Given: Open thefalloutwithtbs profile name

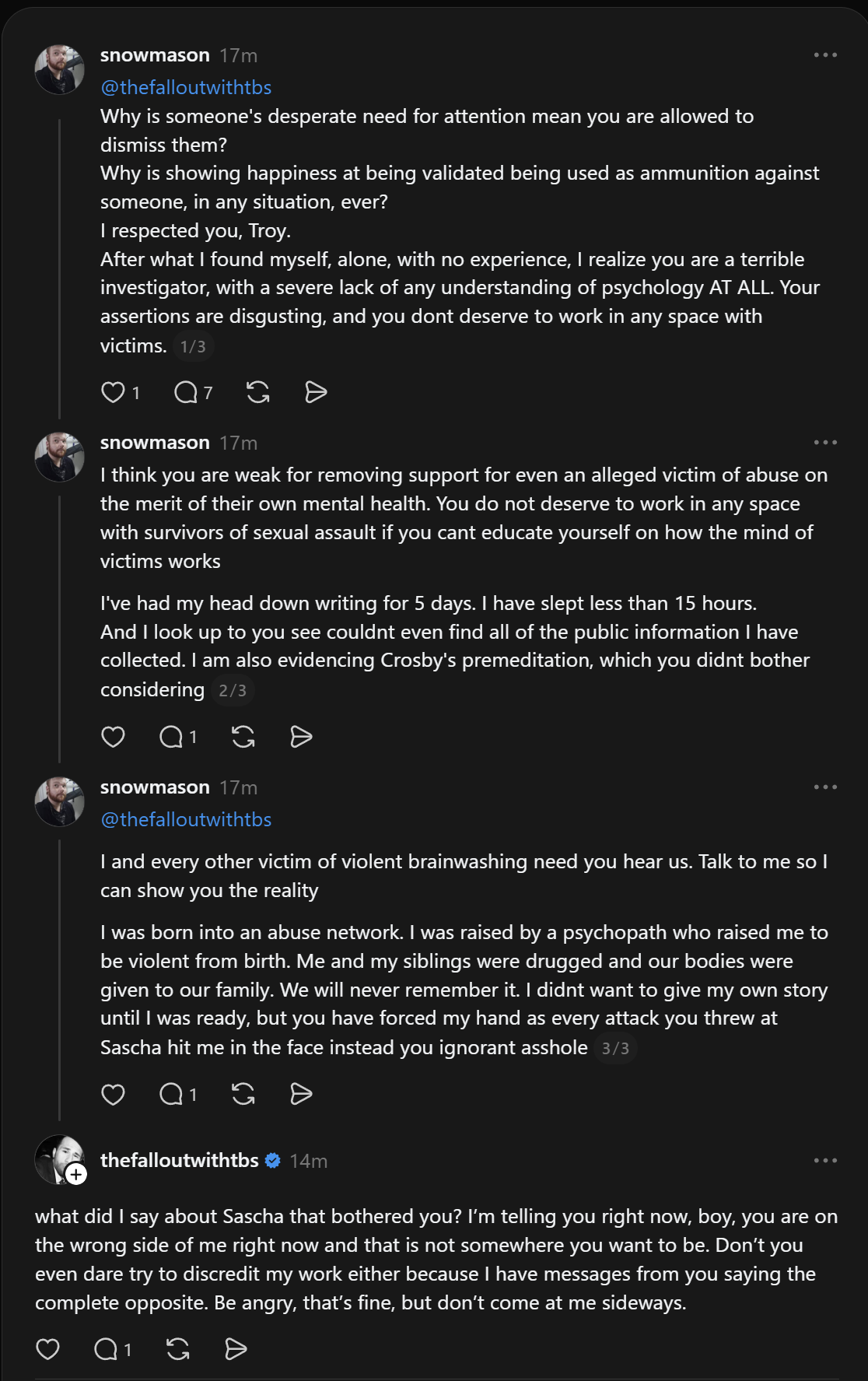Looking at the screenshot, I should pos(180,1160).
